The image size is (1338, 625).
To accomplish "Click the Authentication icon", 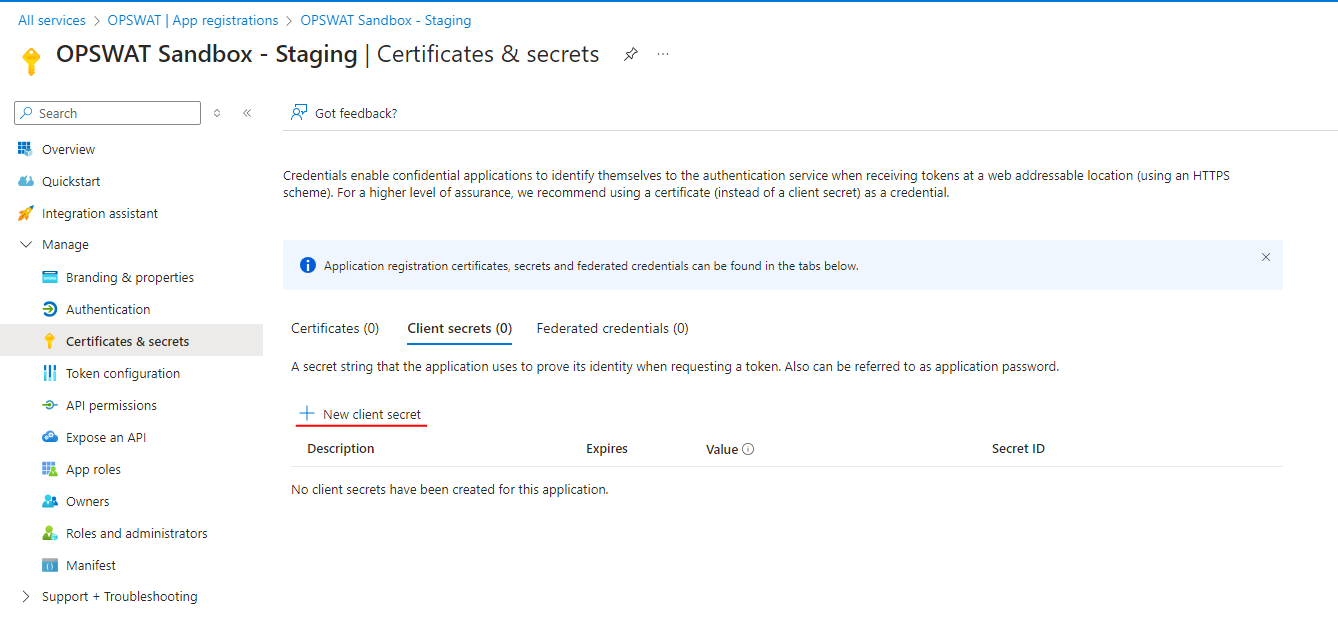I will pos(50,309).
